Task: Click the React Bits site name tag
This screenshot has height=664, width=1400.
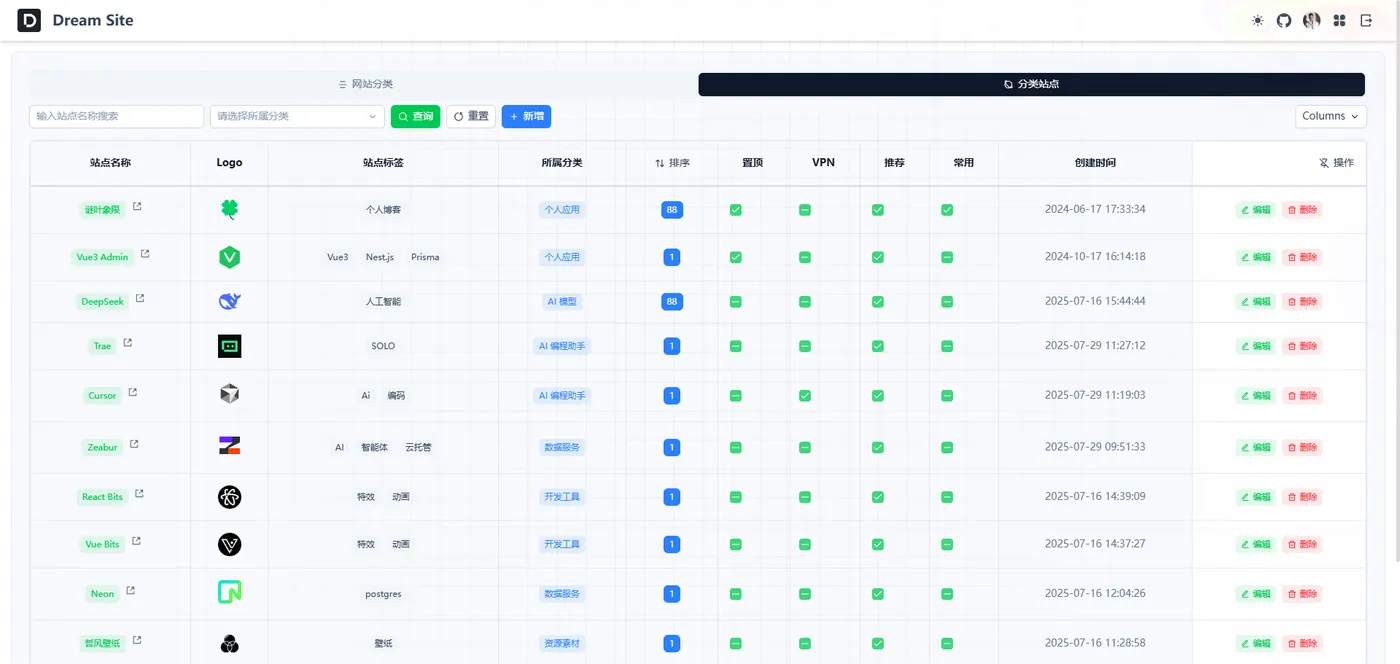Action: pos(102,497)
